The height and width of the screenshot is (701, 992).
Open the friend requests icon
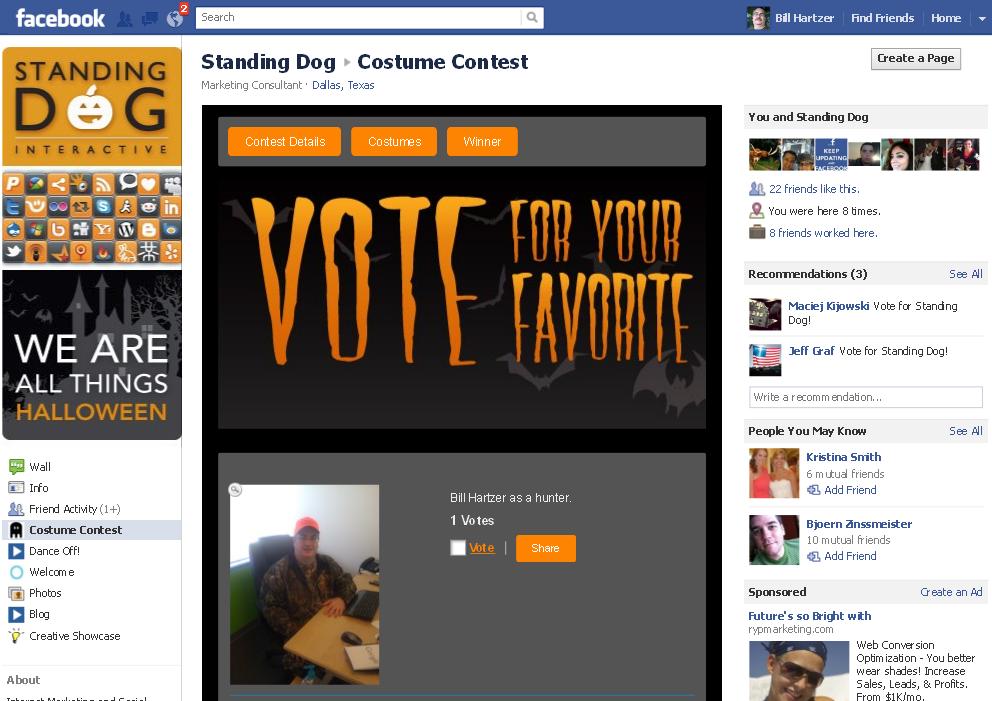point(125,19)
